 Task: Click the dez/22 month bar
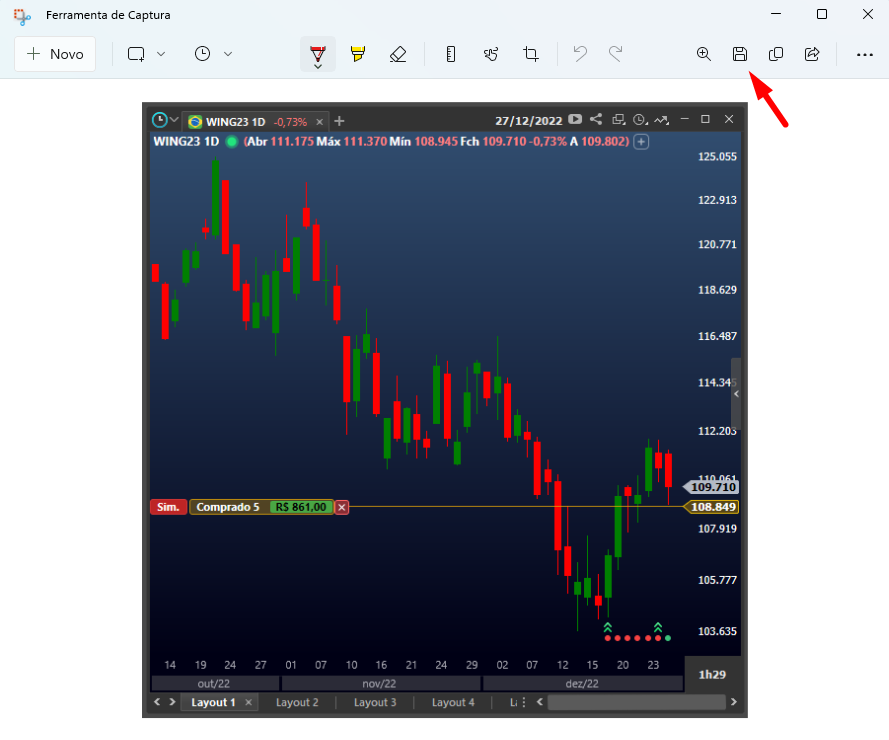point(582,683)
